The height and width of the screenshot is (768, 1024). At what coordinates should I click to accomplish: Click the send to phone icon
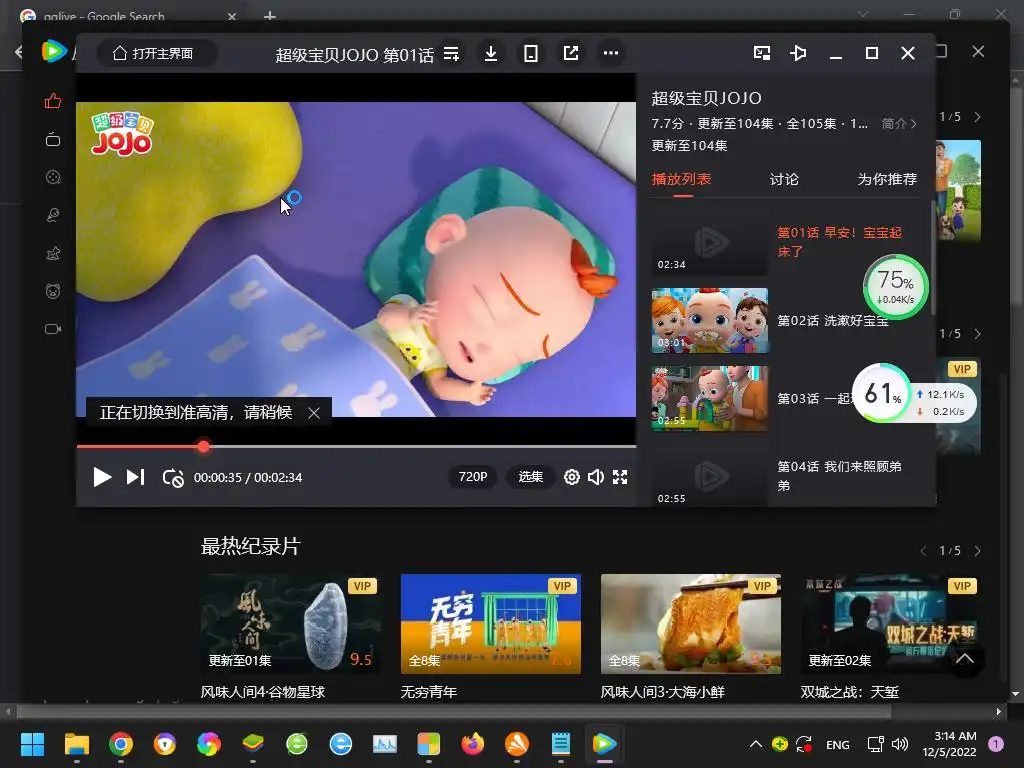point(531,54)
